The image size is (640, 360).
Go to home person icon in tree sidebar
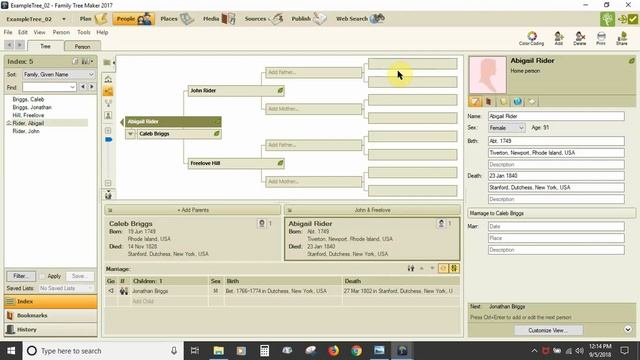(108, 79)
